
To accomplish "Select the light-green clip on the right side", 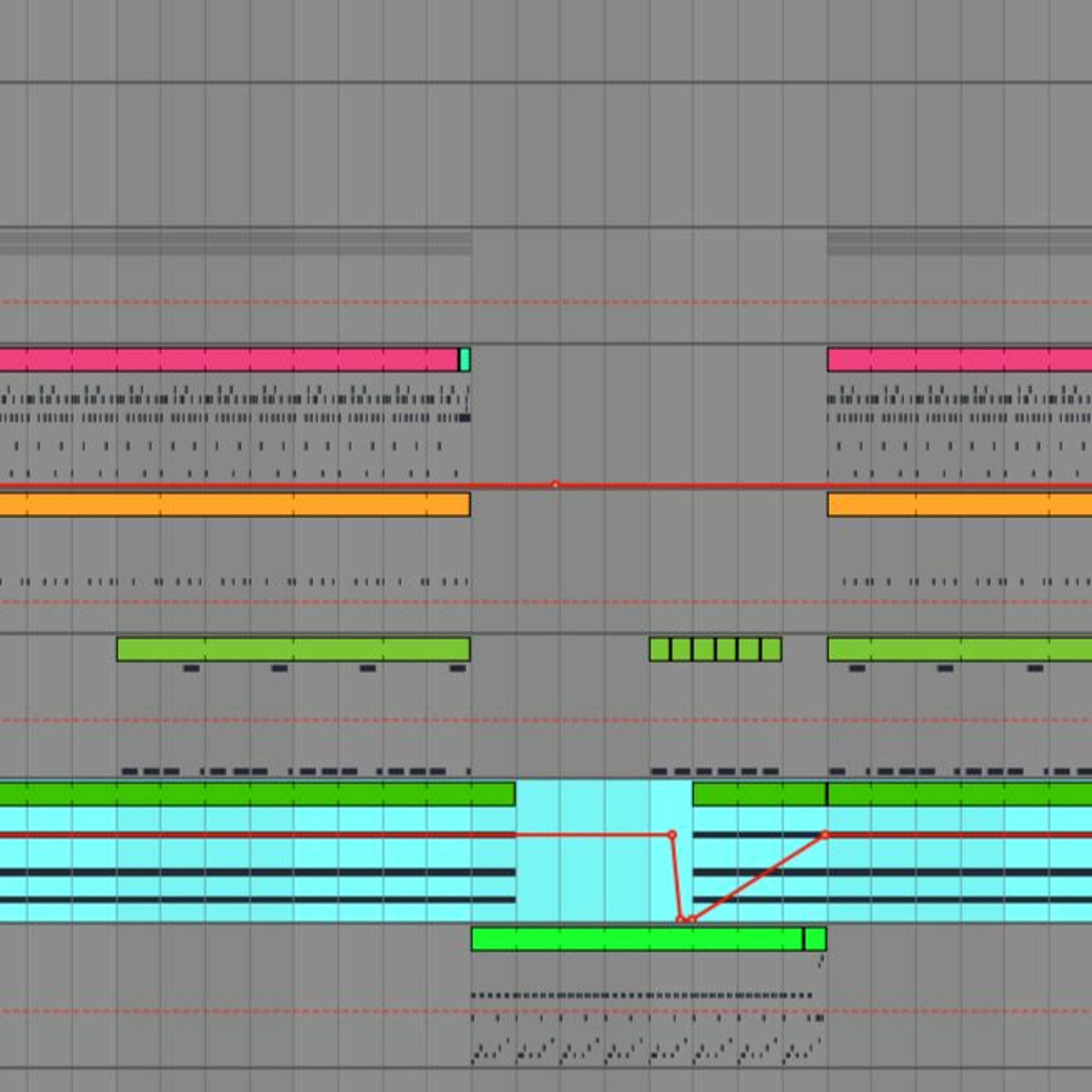I will (x=960, y=649).
